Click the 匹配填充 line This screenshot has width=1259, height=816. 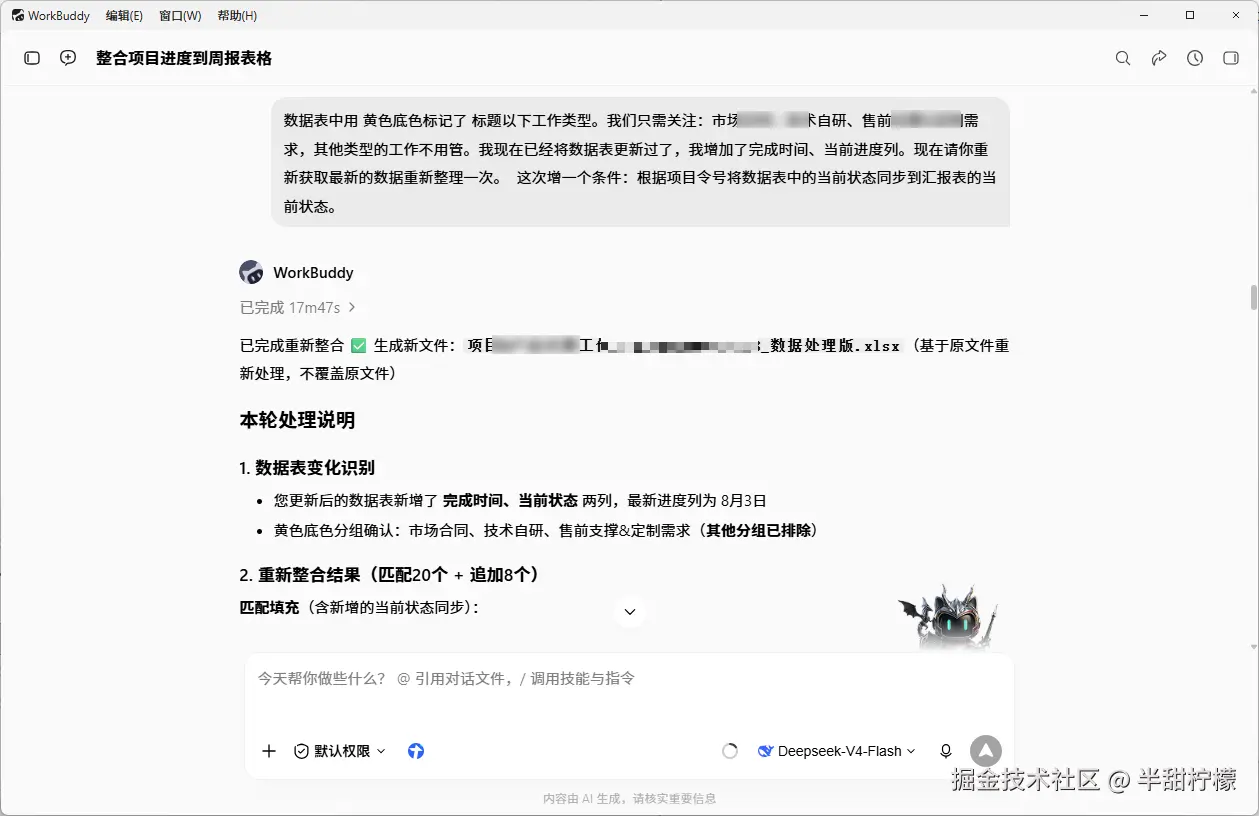(359, 607)
